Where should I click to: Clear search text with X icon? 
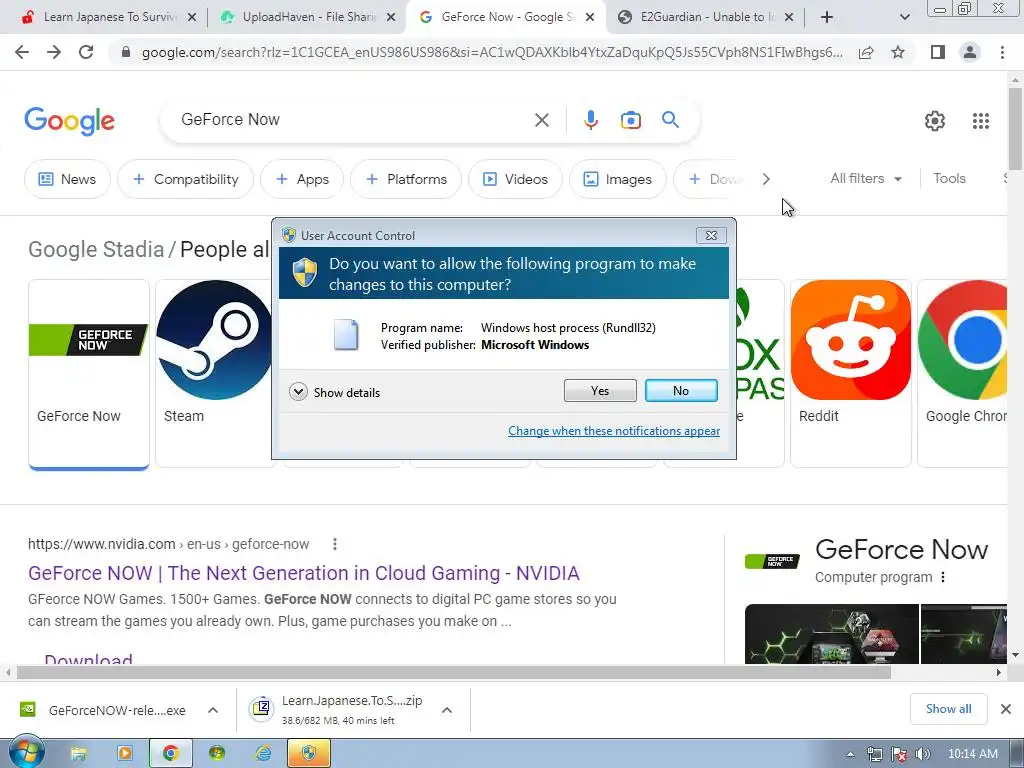point(541,120)
